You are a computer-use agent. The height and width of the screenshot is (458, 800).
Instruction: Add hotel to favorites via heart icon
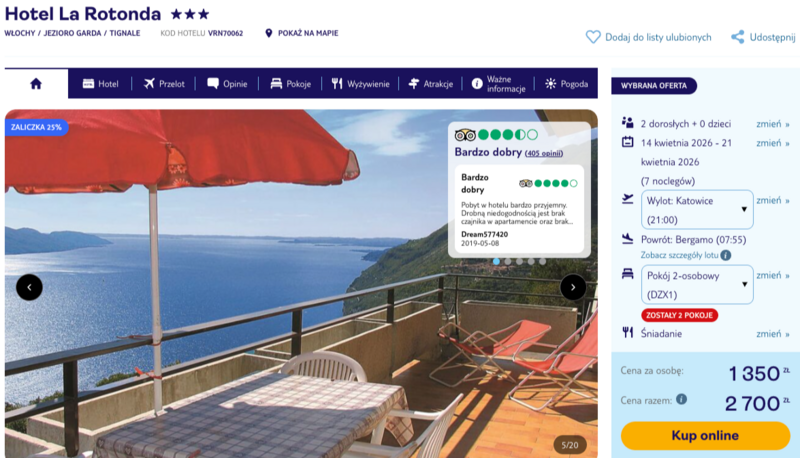tap(593, 37)
